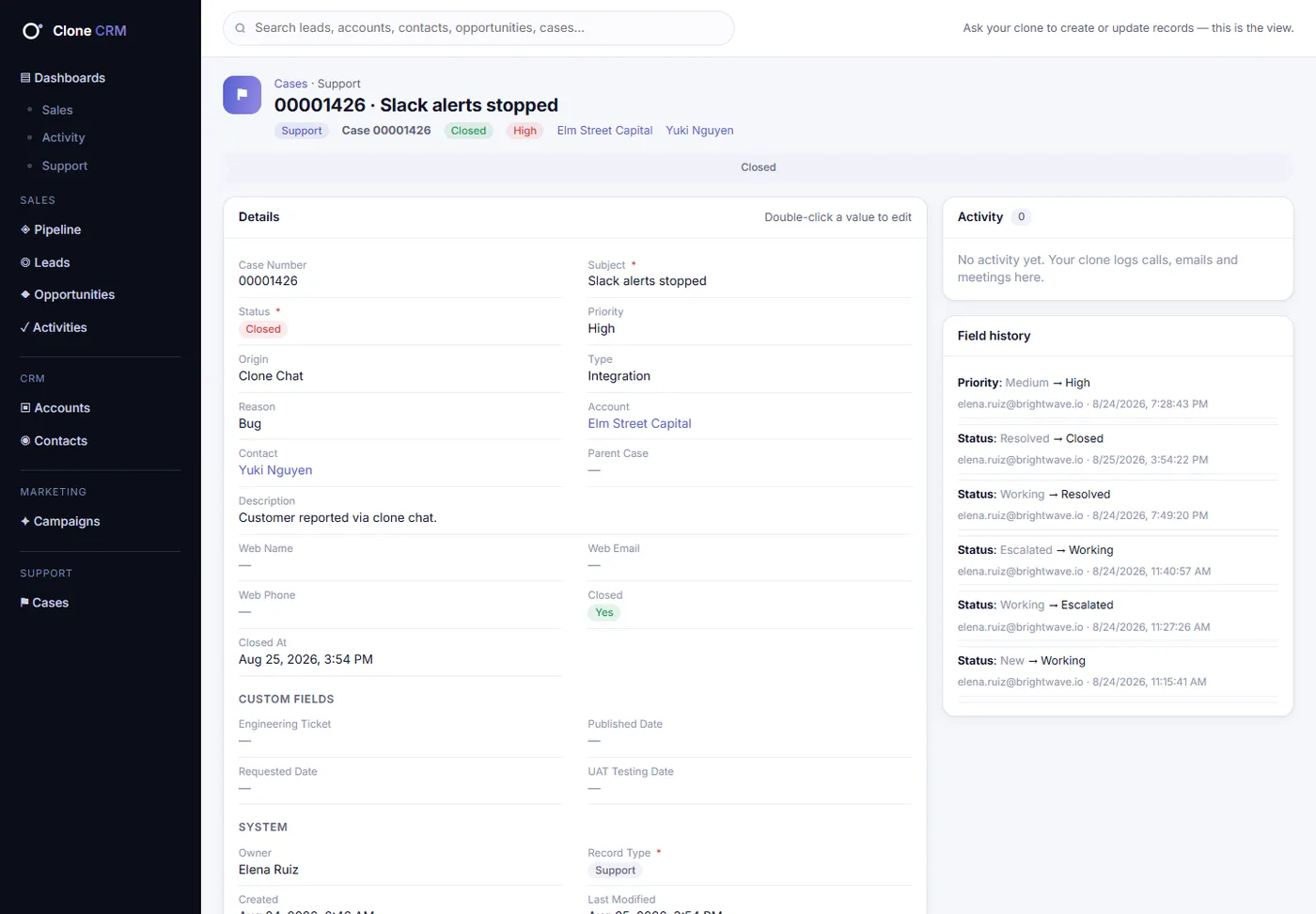The width and height of the screenshot is (1316, 914).
Task: Click the Status Resolved to Closed history entry
Action: (1118, 449)
